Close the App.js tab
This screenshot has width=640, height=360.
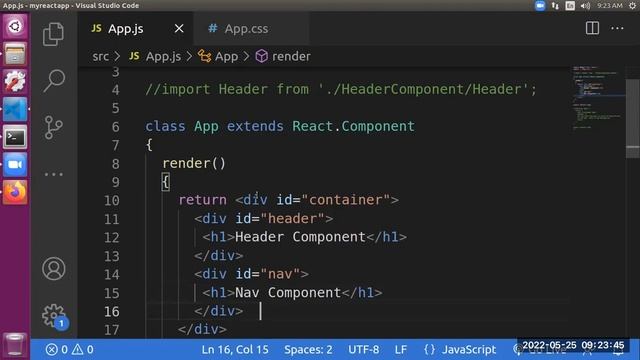point(179,29)
